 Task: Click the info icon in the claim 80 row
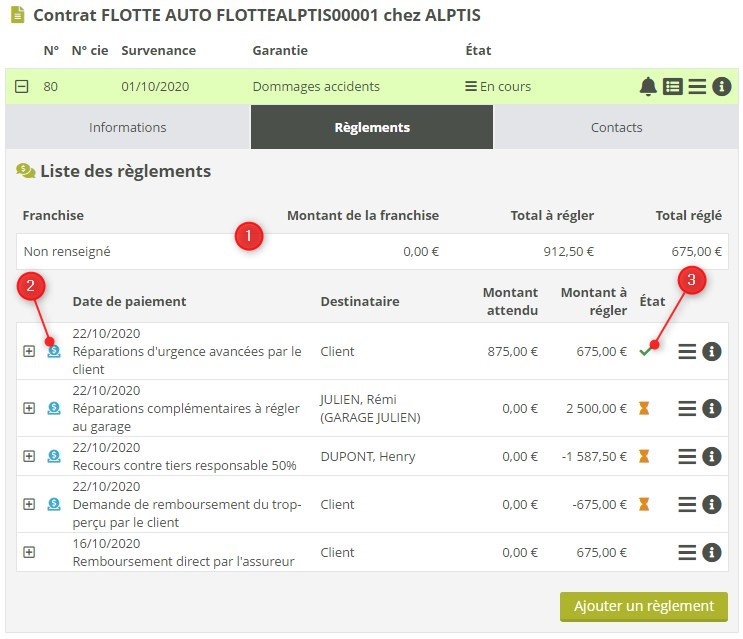click(722, 87)
